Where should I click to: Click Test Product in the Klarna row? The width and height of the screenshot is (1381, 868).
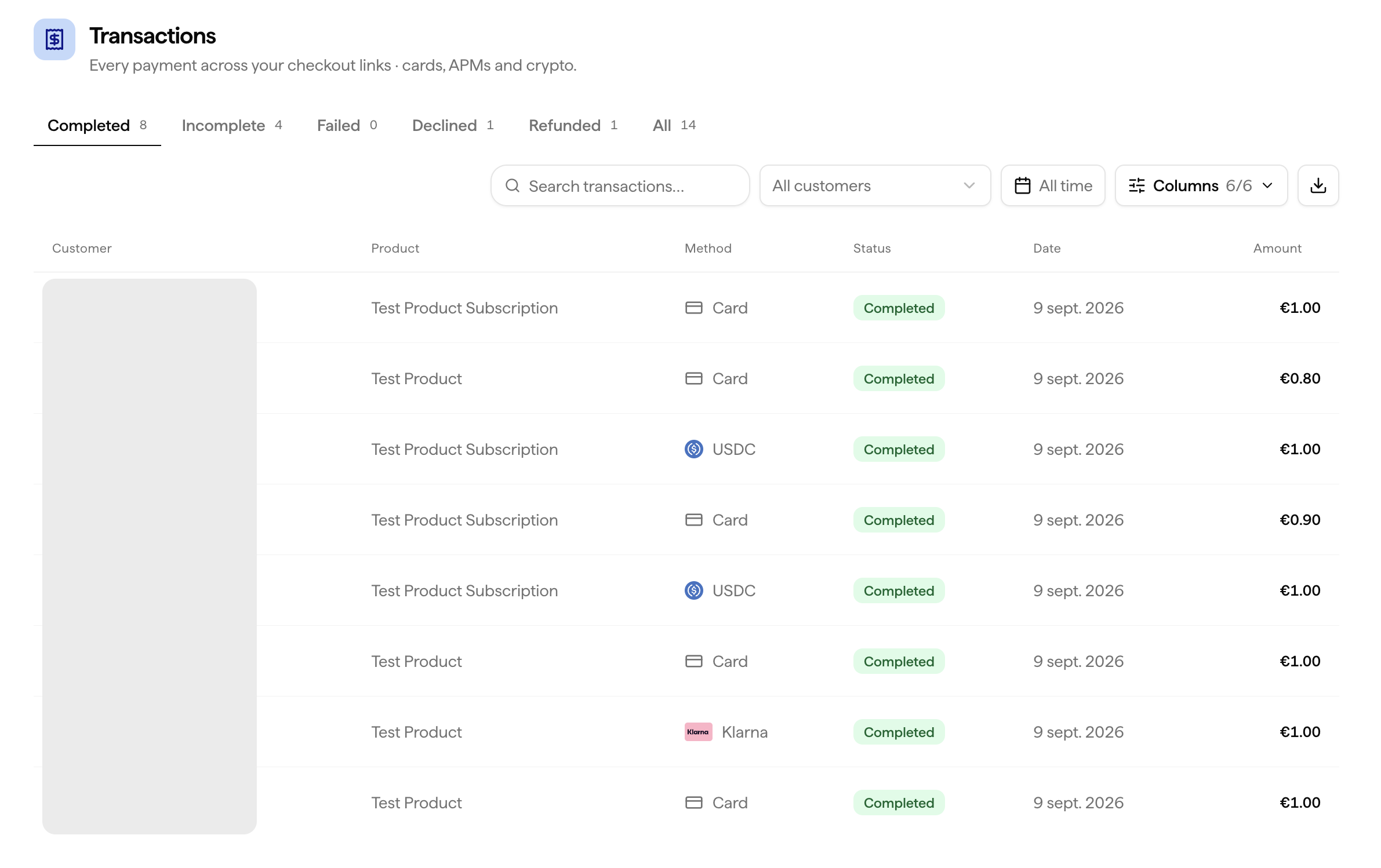[x=416, y=732]
